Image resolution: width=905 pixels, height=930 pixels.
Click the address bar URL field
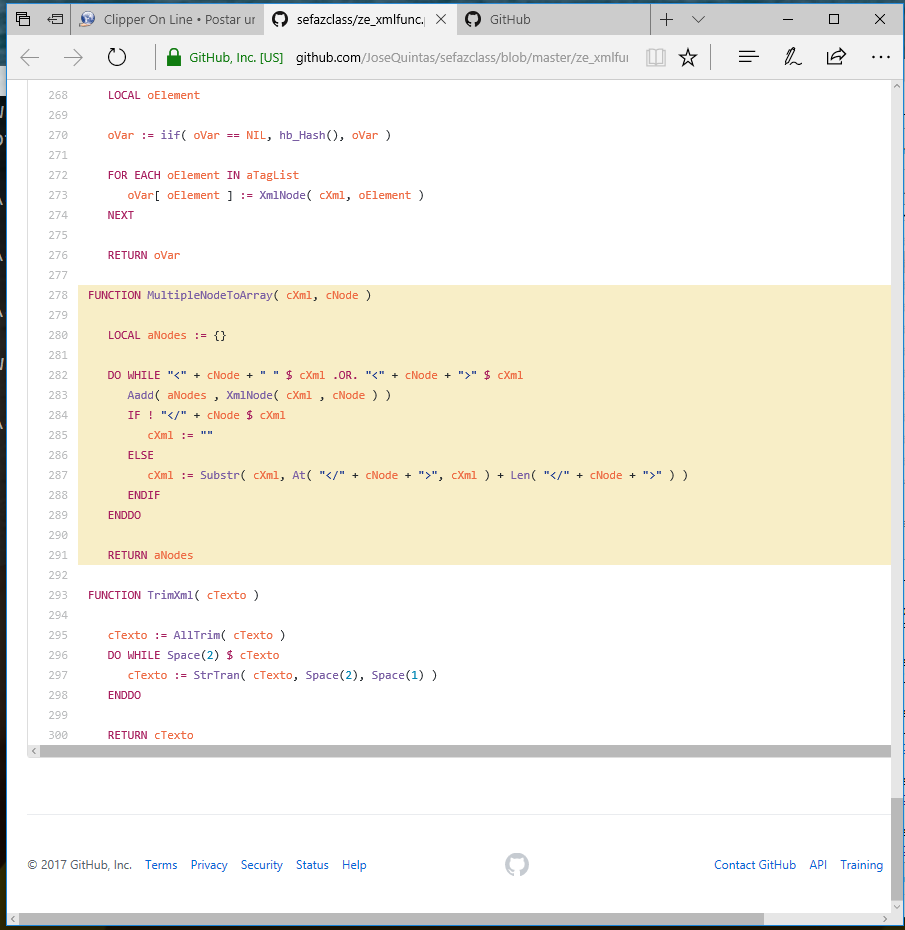click(x=460, y=58)
